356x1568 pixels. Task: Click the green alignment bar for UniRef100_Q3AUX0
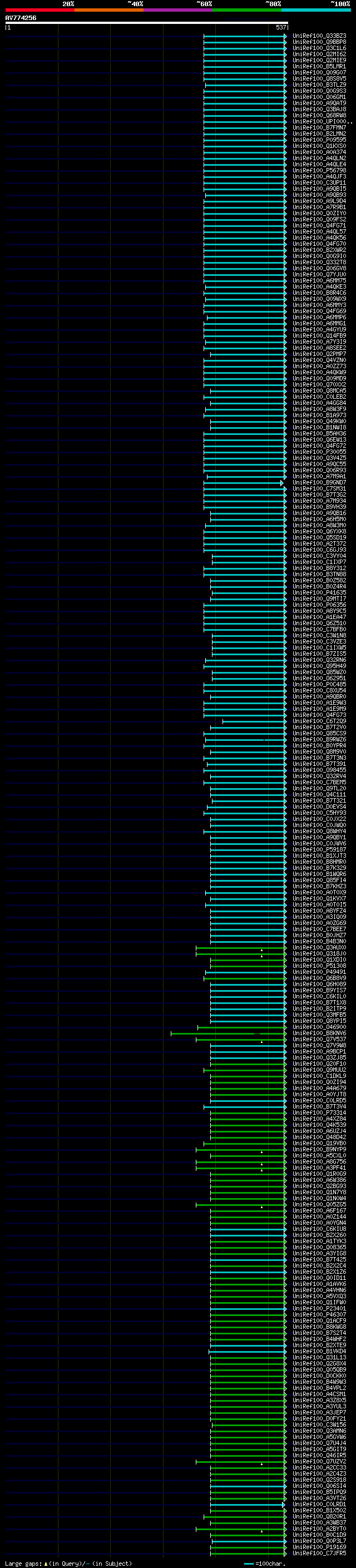pyautogui.click(x=241, y=948)
